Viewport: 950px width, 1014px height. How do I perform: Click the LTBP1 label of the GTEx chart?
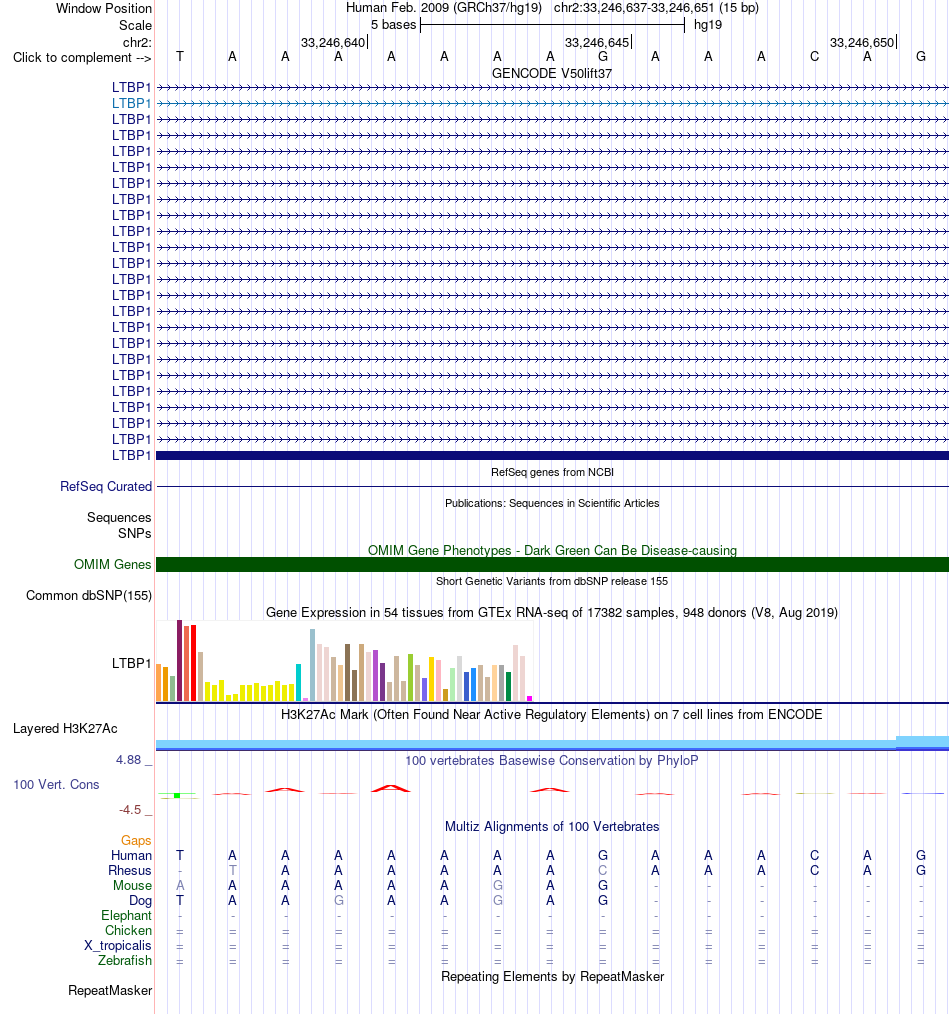pyautogui.click(x=131, y=663)
